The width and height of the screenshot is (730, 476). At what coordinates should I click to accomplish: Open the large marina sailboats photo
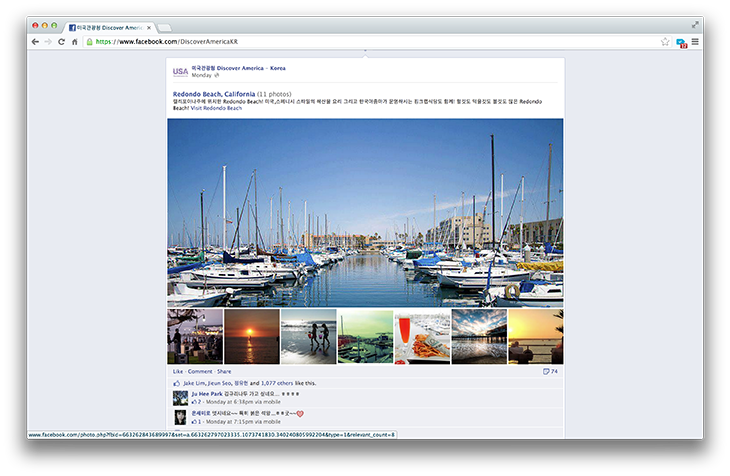click(365, 212)
